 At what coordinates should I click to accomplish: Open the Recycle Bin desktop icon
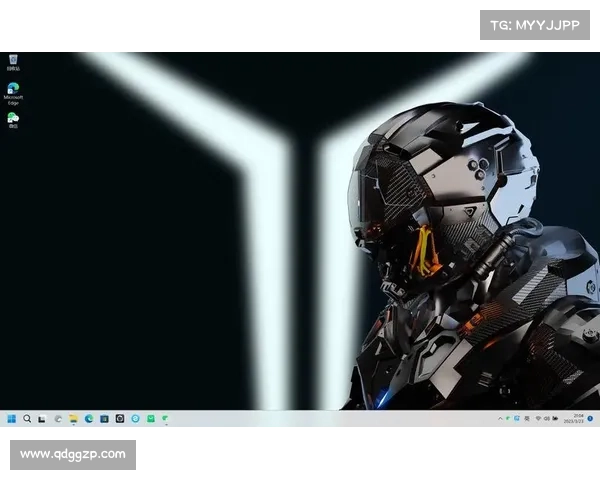(12, 62)
